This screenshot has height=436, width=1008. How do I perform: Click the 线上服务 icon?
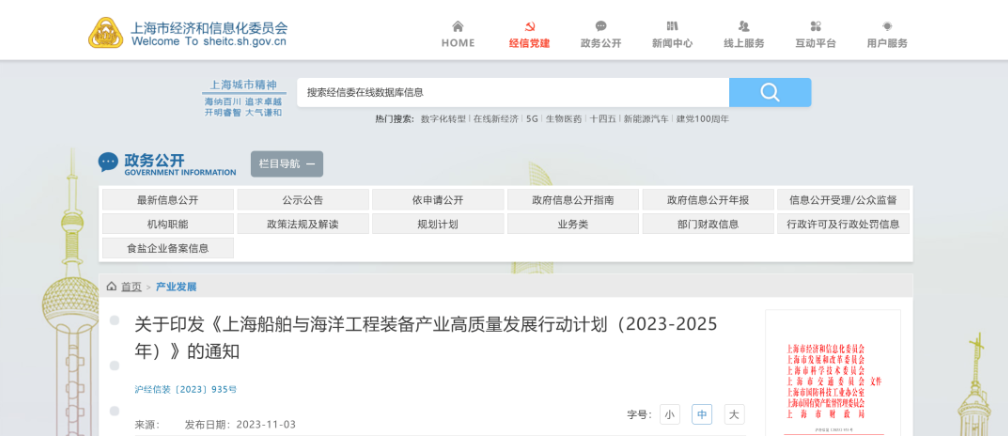coord(743,26)
